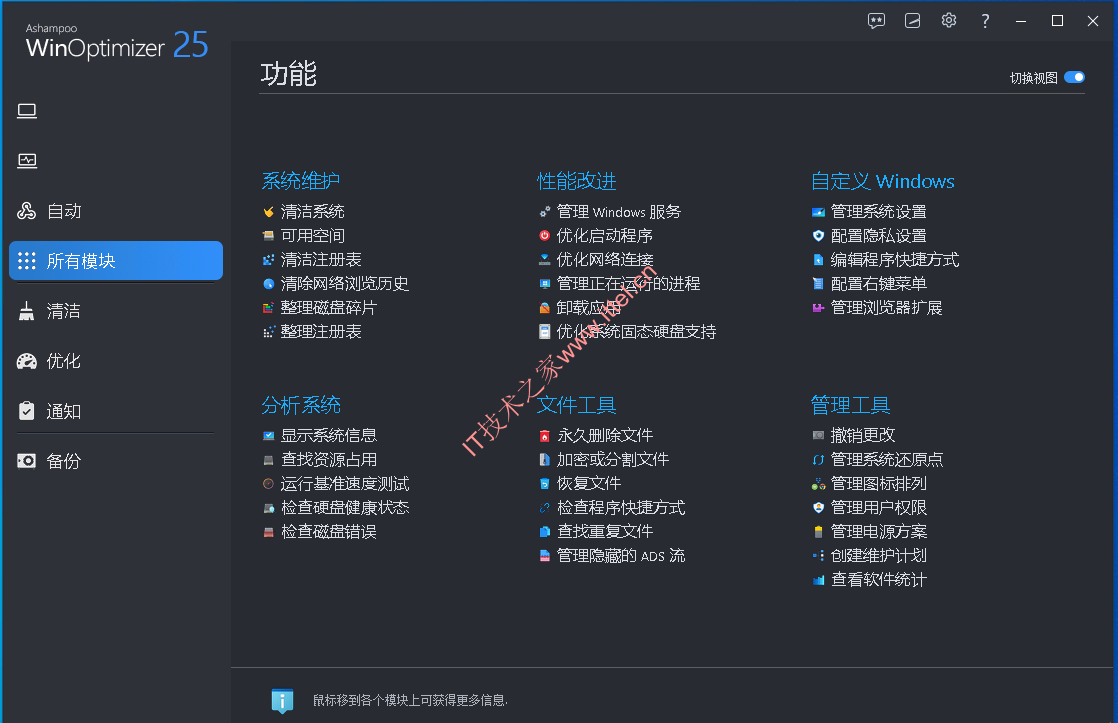The image size is (1118, 723).
Task: Click the purple icon beside 管理浏览器扩展
Action: point(819,308)
